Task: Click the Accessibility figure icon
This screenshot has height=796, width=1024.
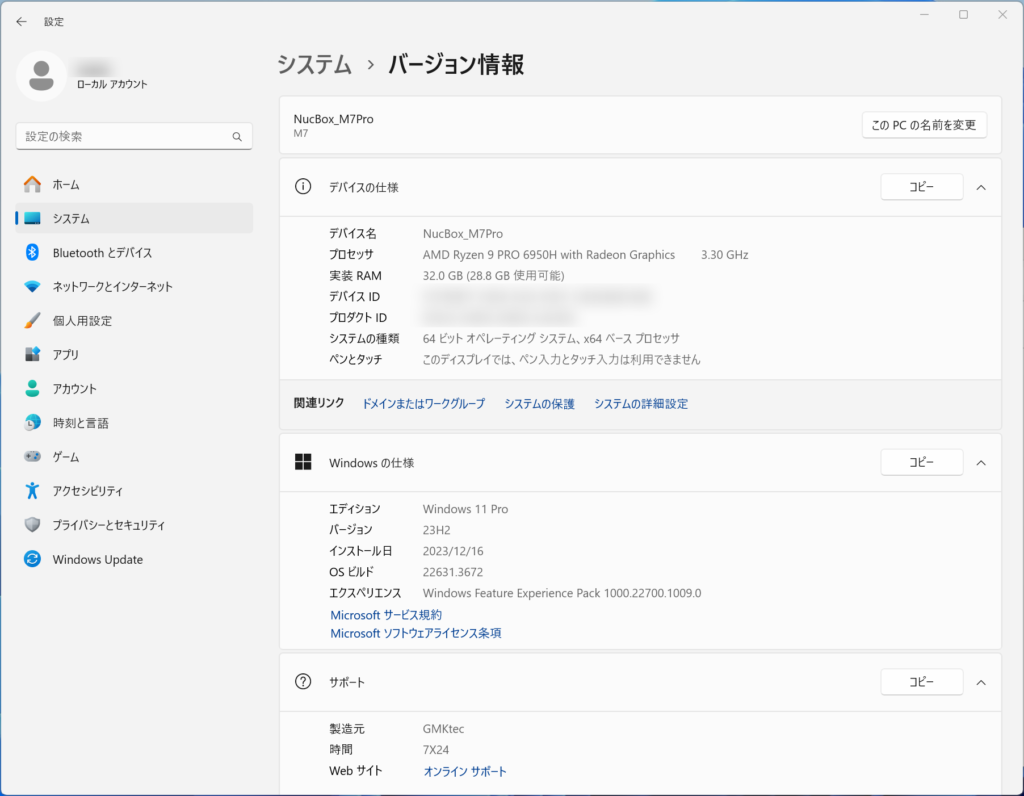Action: [32, 490]
